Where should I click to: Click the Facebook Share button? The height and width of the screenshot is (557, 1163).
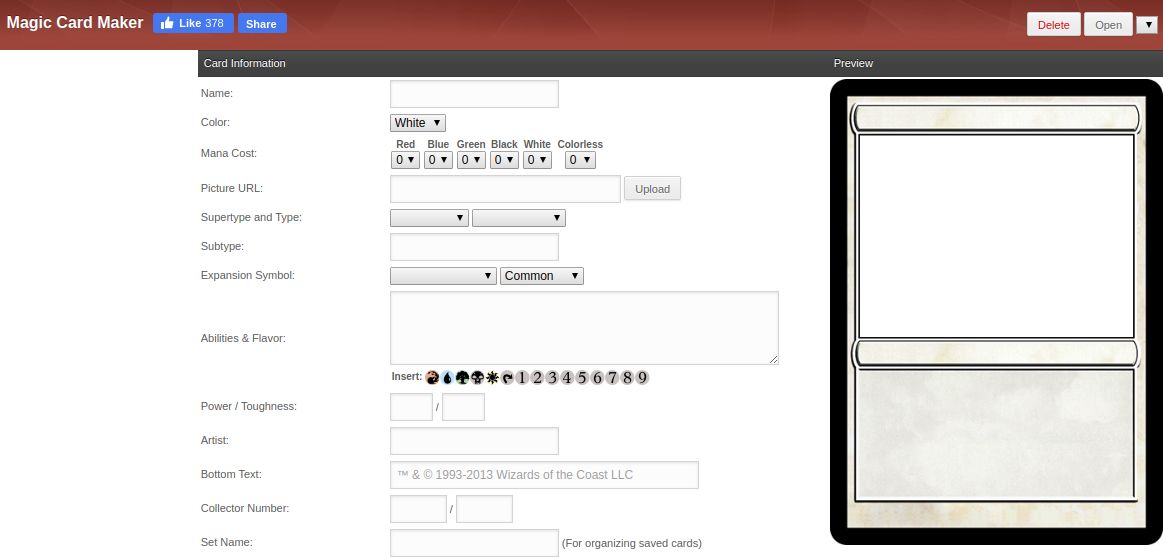(x=262, y=24)
